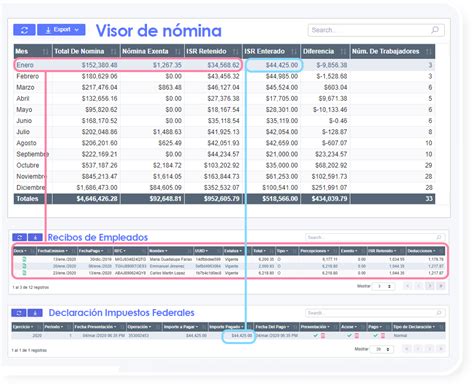The height and width of the screenshot is (386, 474).
Task: Select the Enero row month cell
Action: pos(25,65)
